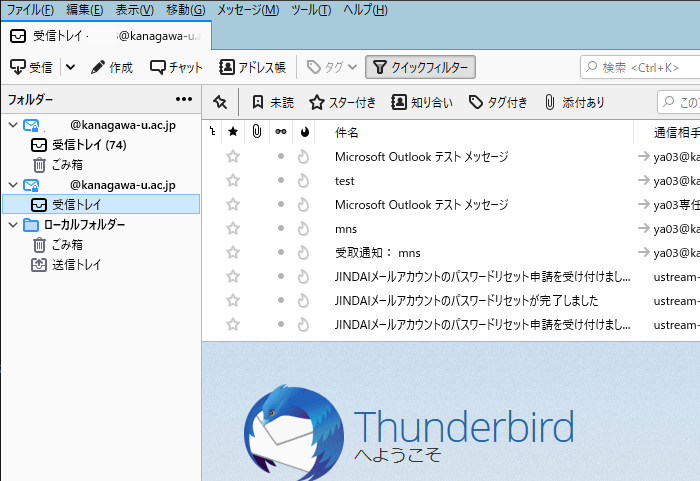Screen dimensions: 700x481
Task: Sort by the attachment paperclip column header
Action: click(x=257, y=132)
